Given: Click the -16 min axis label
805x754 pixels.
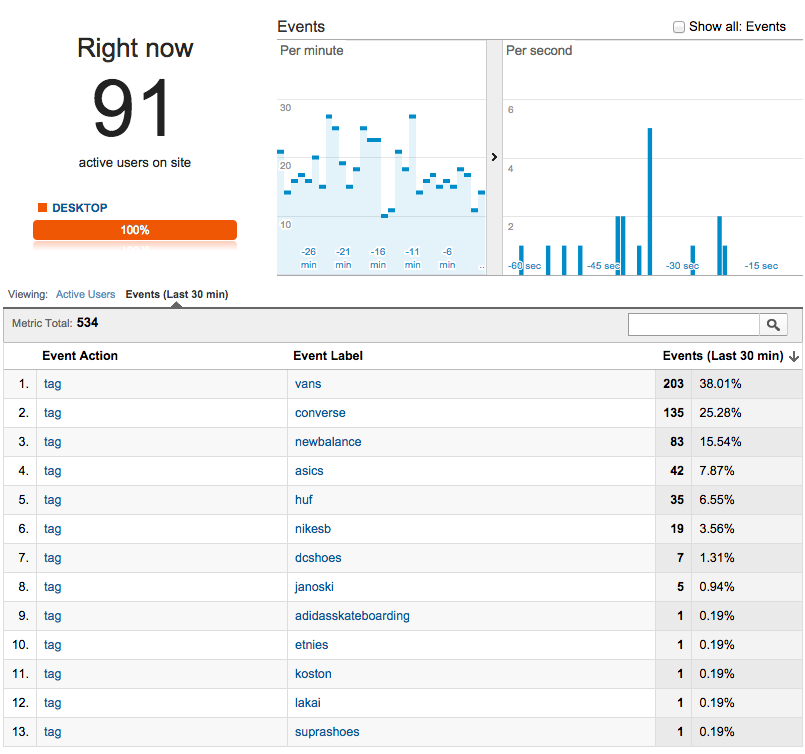Looking at the screenshot, I should tap(378, 258).
